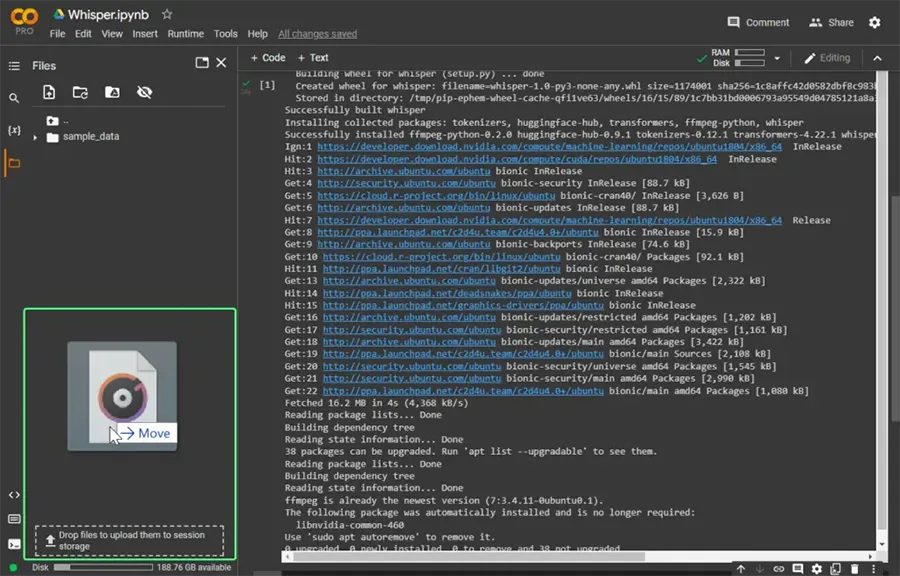
Task: Open the variable inspector {x} panel
Action: coord(14,130)
